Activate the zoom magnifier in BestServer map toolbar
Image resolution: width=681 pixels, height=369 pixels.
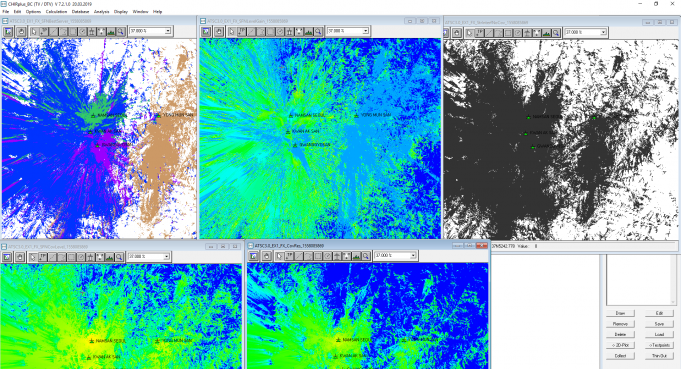tap(120, 31)
